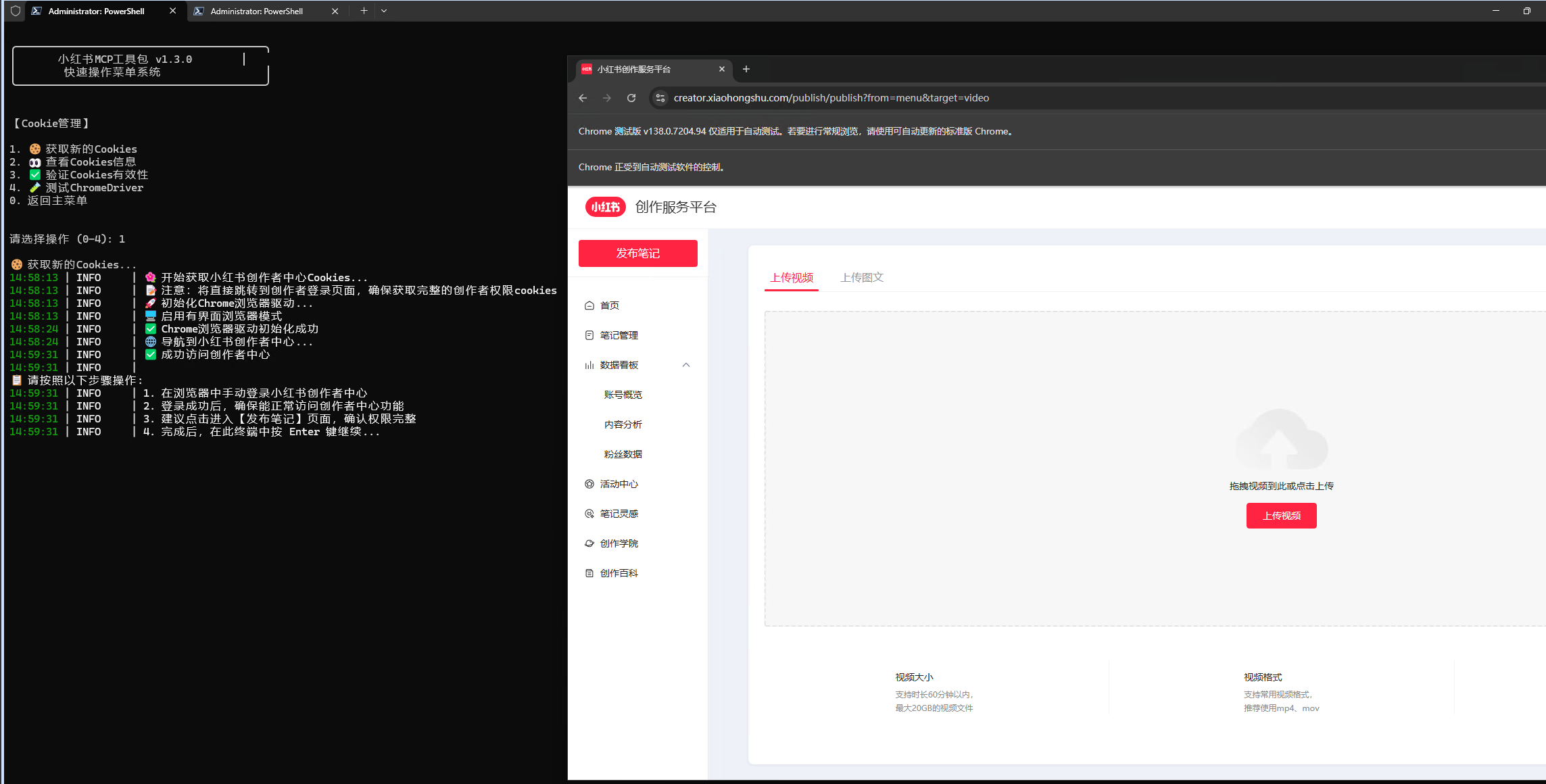Add a new PowerShell terminal tab
This screenshot has width=1546, height=784.
(x=364, y=11)
